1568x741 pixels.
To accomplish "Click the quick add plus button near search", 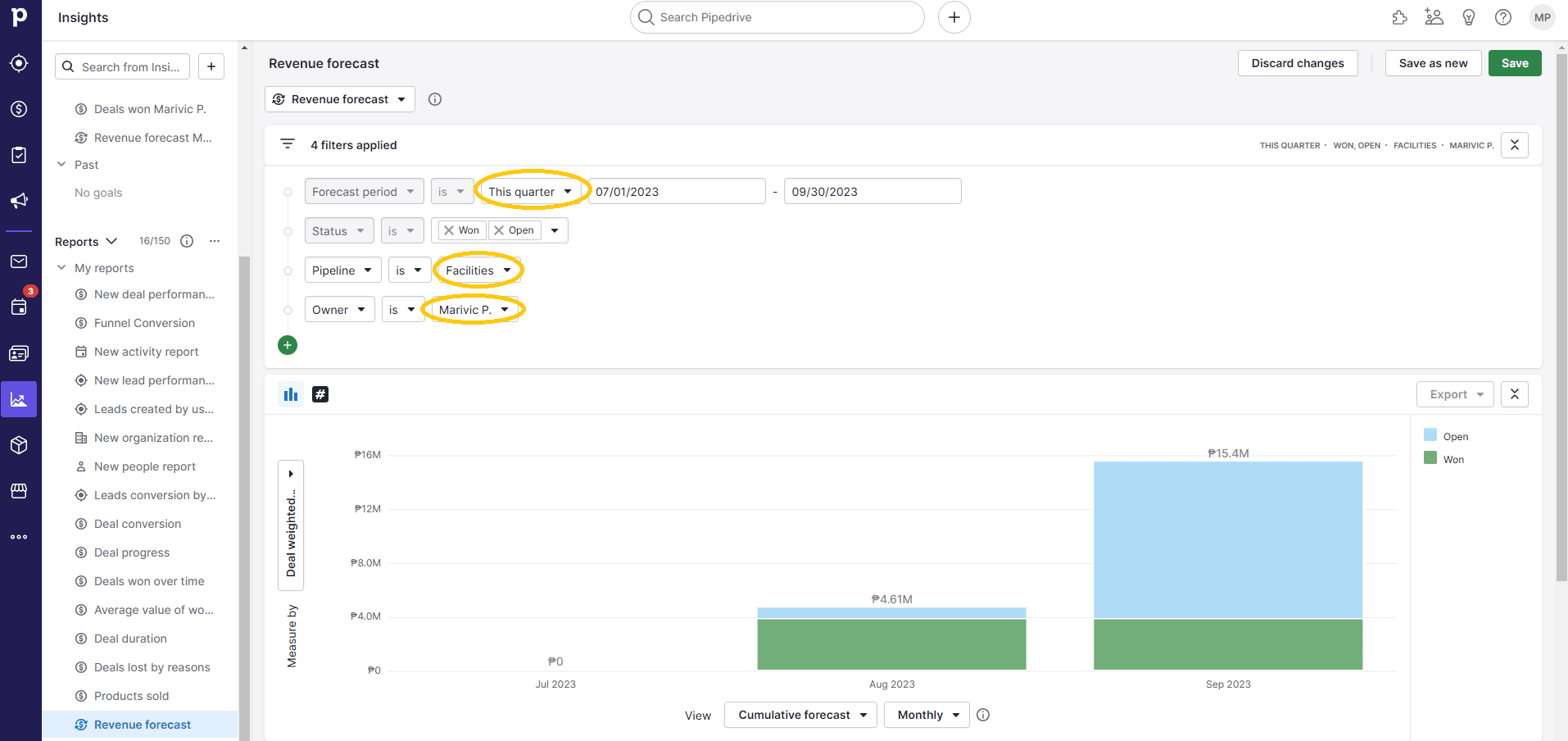I will pos(954,17).
